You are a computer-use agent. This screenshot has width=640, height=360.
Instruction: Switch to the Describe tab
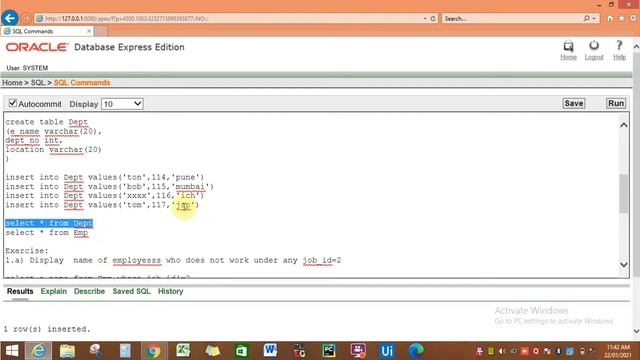(89, 291)
